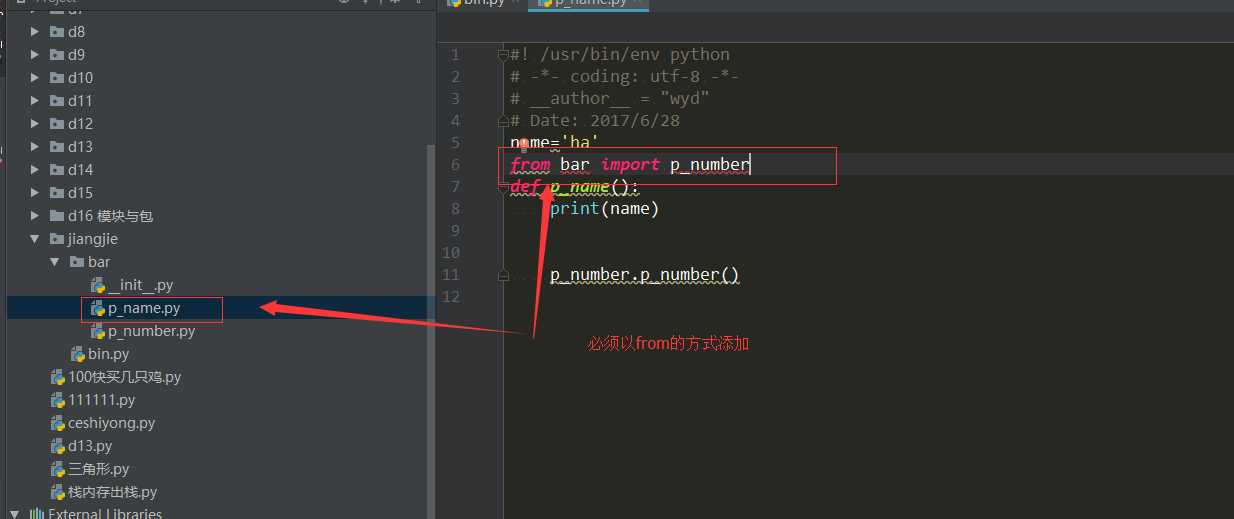
Task: Click the d12 folder icon
Action: point(57,124)
